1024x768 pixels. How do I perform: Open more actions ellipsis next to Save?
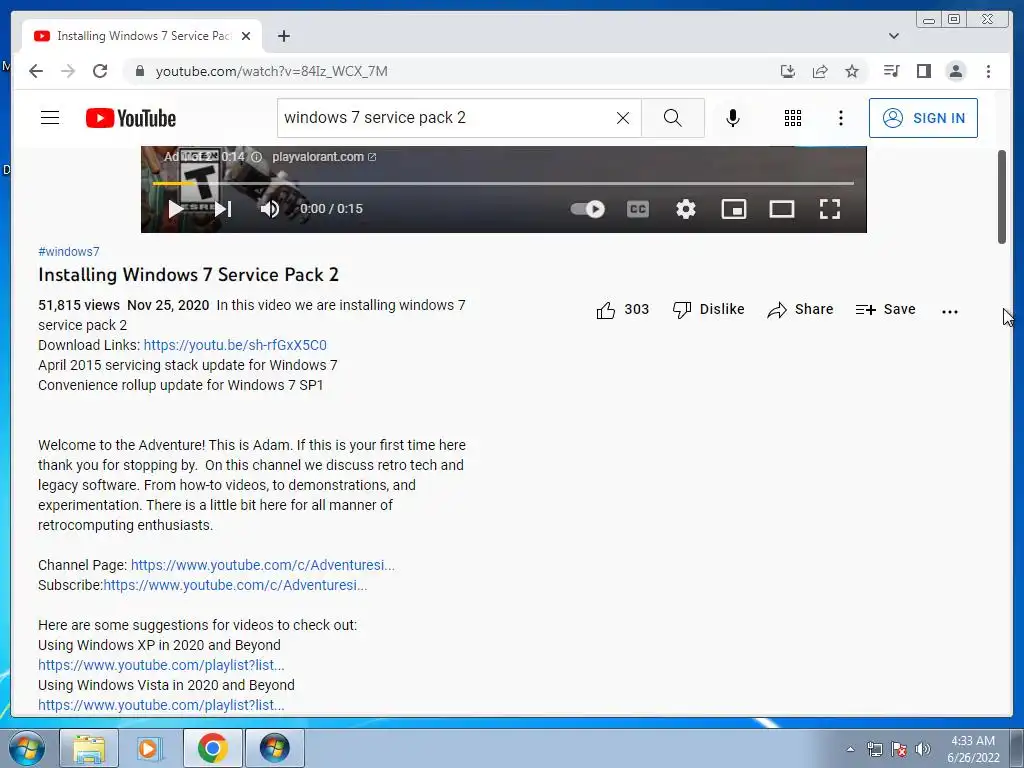(950, 312)
